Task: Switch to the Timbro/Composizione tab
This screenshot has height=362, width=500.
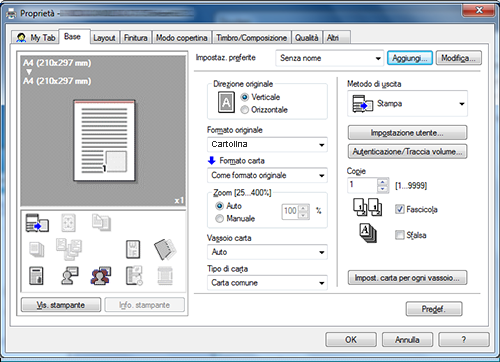Action: point(251,38)
